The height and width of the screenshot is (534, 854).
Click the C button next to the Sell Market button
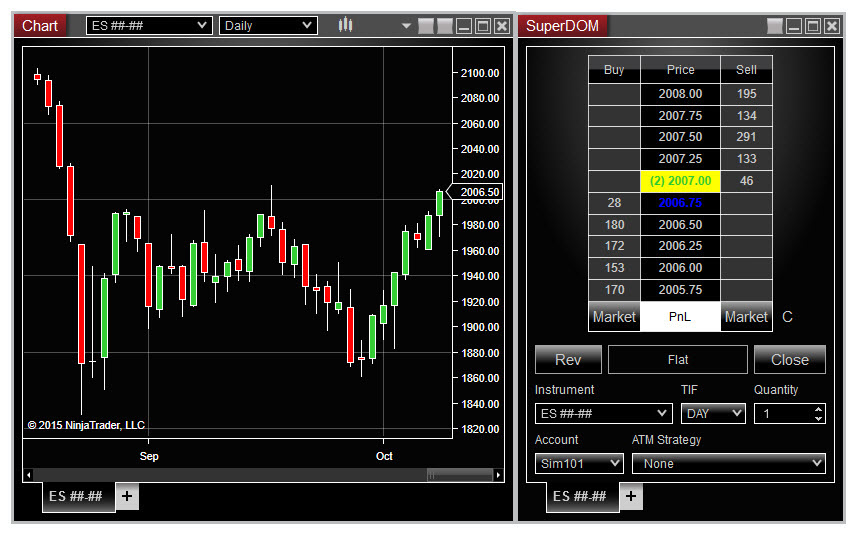point(787,317)
